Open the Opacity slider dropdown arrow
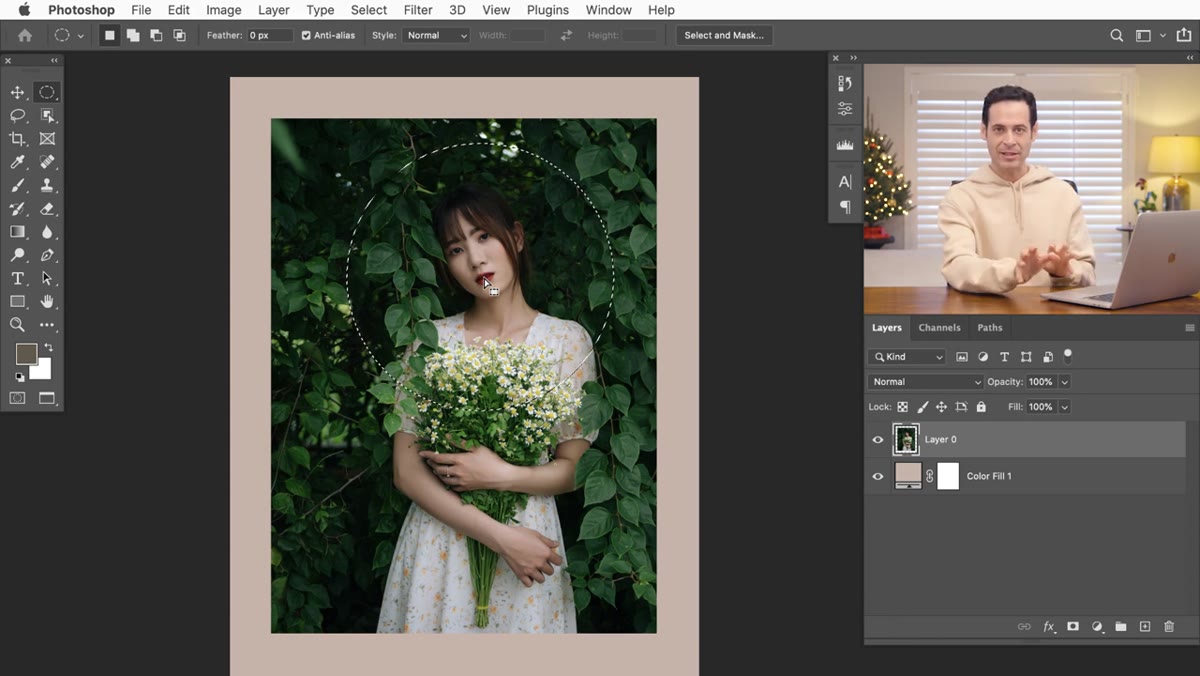Screen dimensions: 1200x676 1064,382
